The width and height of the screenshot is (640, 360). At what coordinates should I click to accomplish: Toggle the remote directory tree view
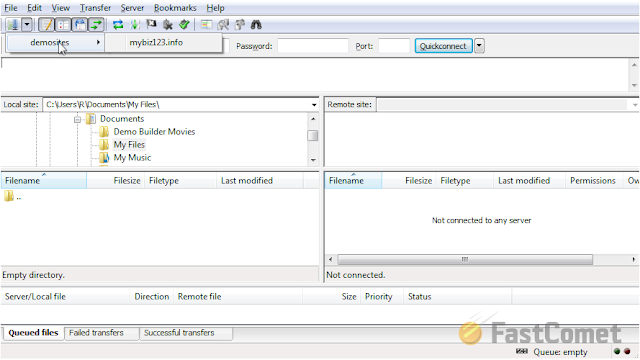80,25
